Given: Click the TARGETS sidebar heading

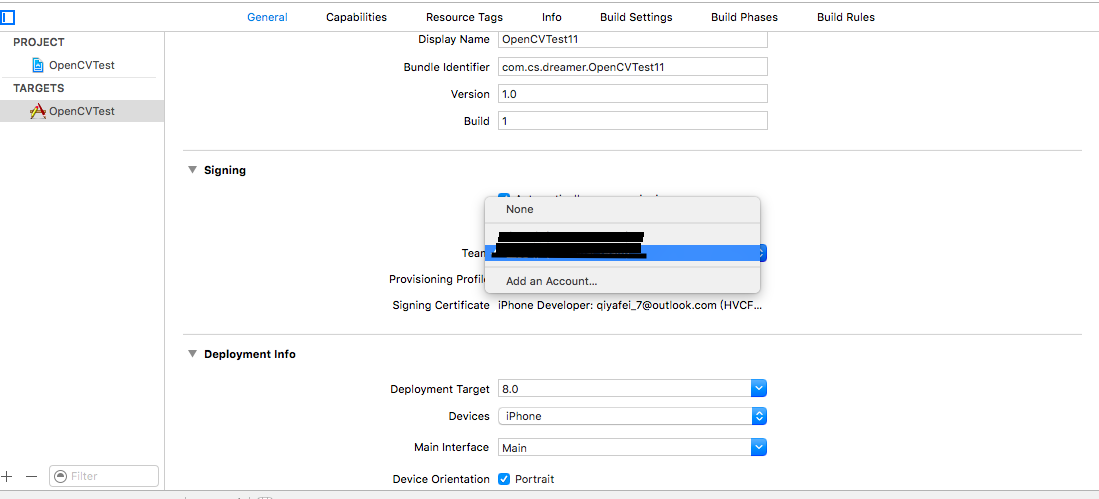Looking at the screenshot, I should coord(39,88).
